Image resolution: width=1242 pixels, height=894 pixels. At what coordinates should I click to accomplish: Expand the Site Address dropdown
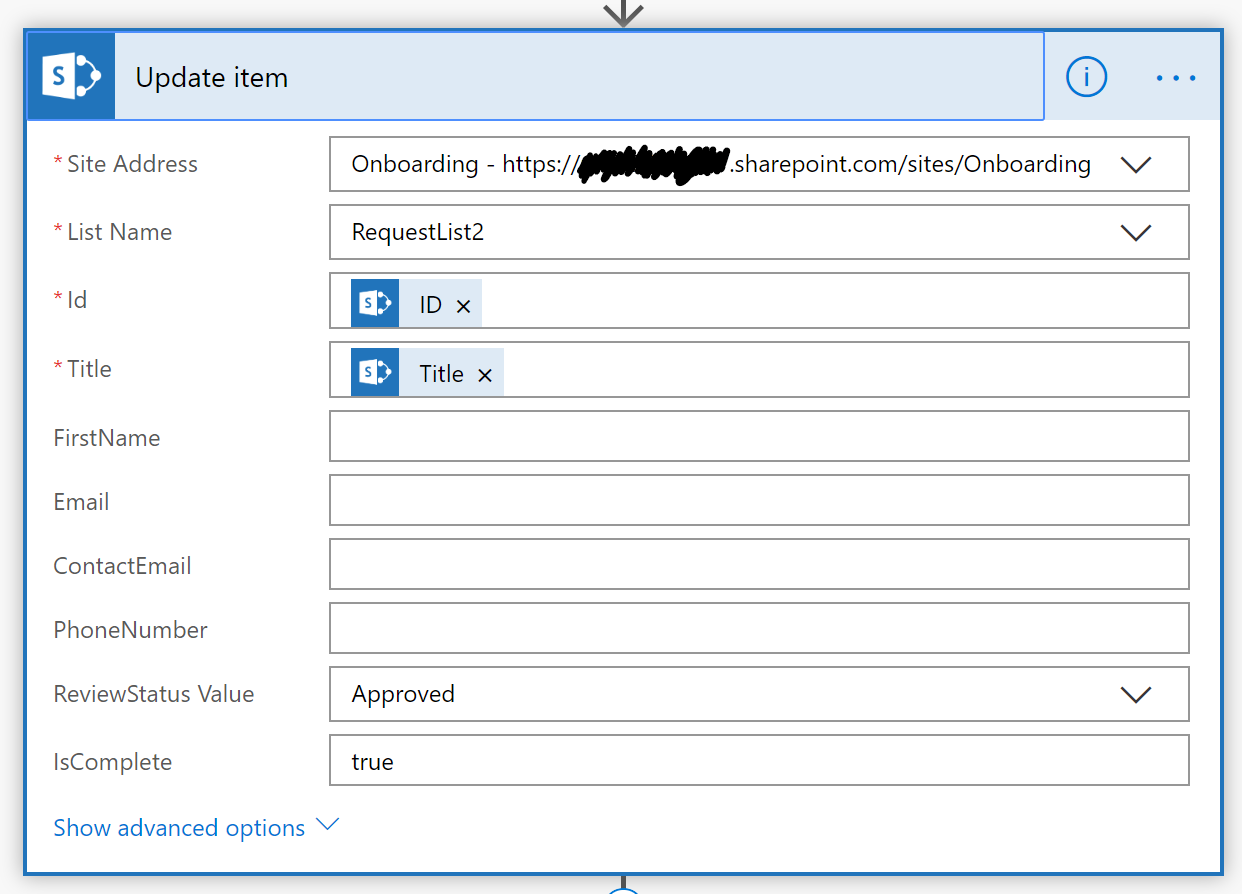point(1136,165)
